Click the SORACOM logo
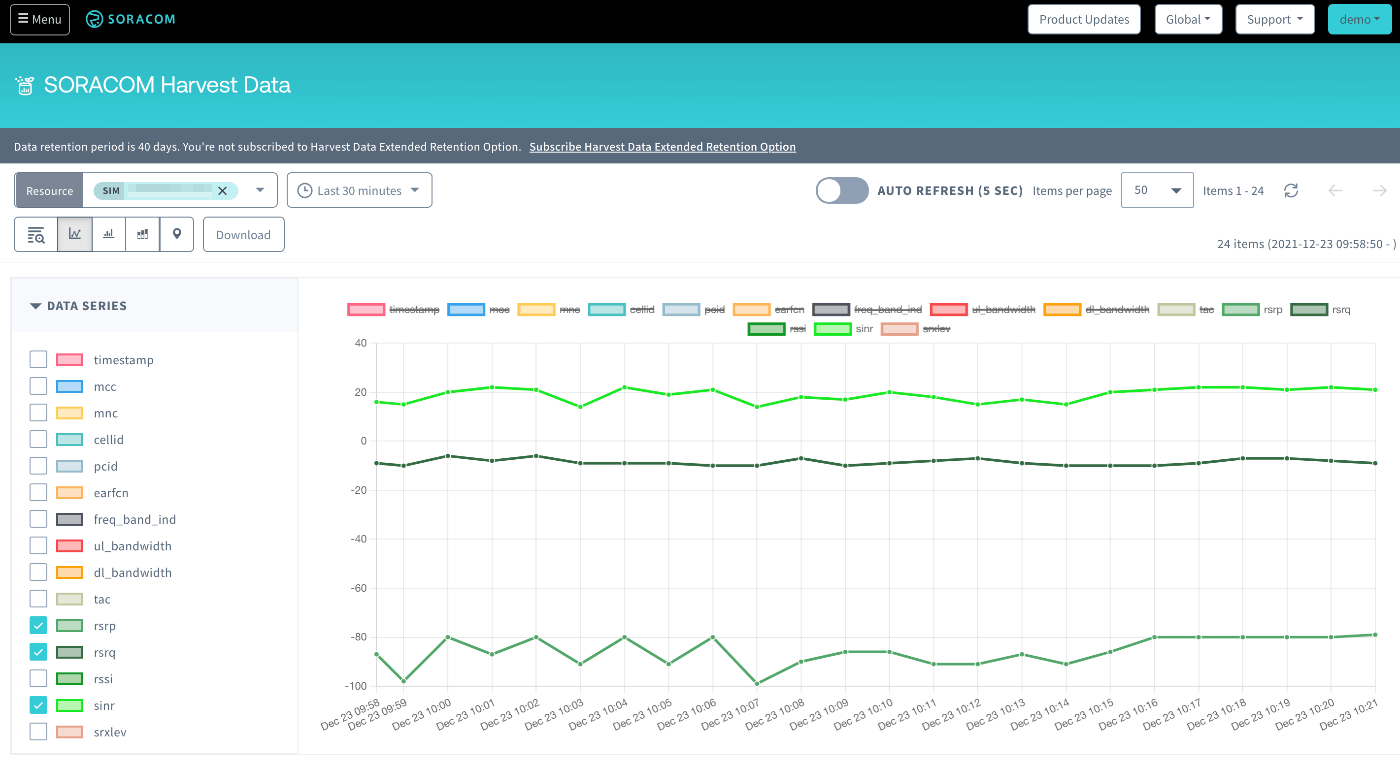 point(131,19)
